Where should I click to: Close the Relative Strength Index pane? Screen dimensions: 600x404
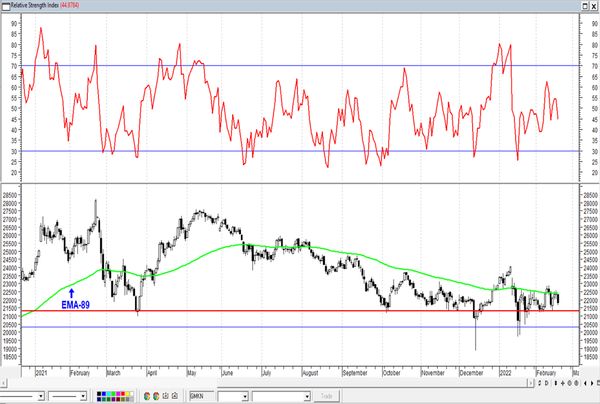point(594,4)
